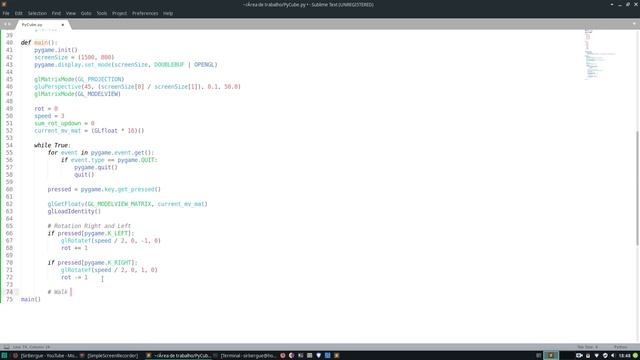Switch to the Terminal taskbar window

(x=244, y=356)
